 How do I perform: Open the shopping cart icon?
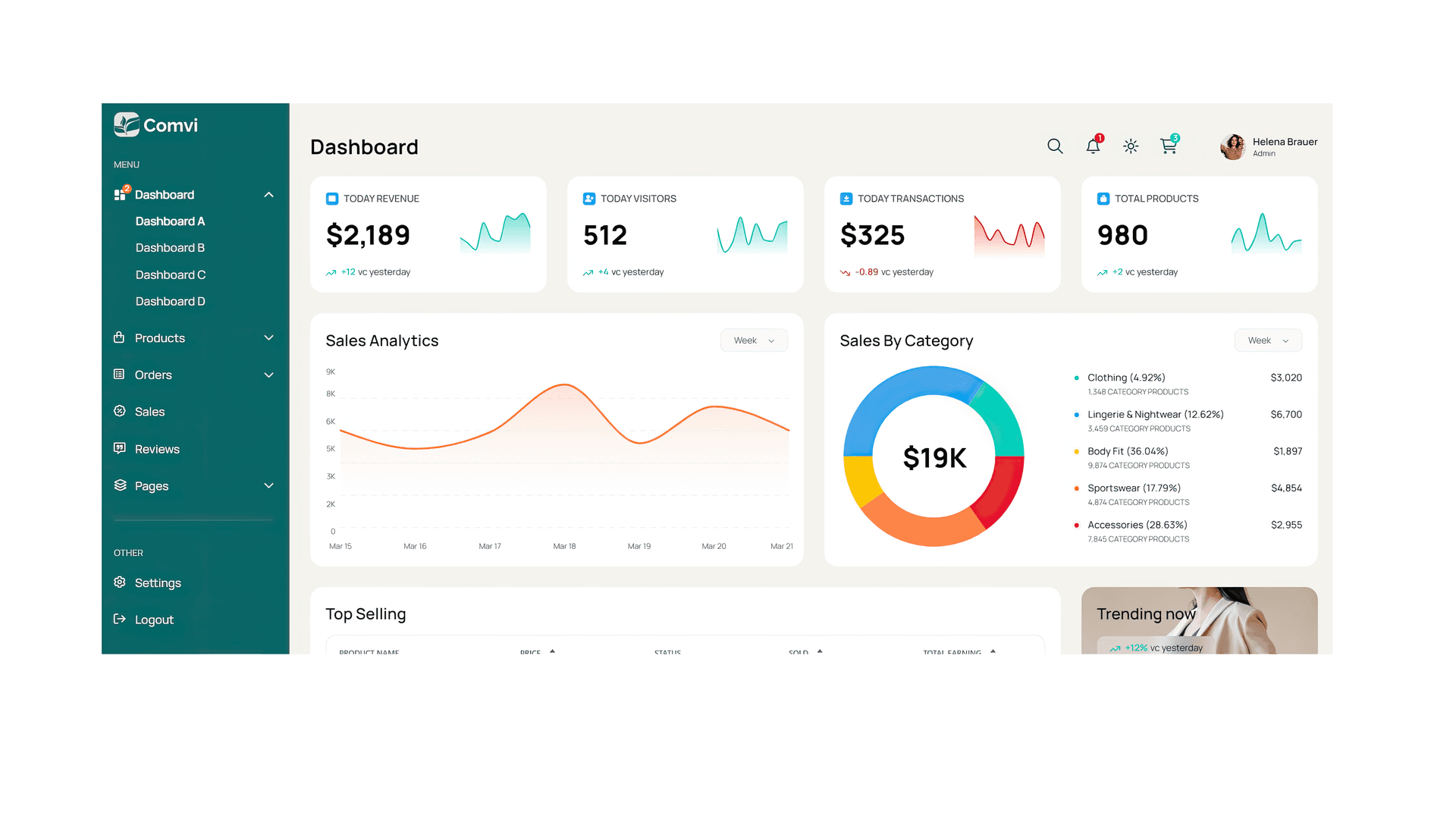tap(1169, 146)
